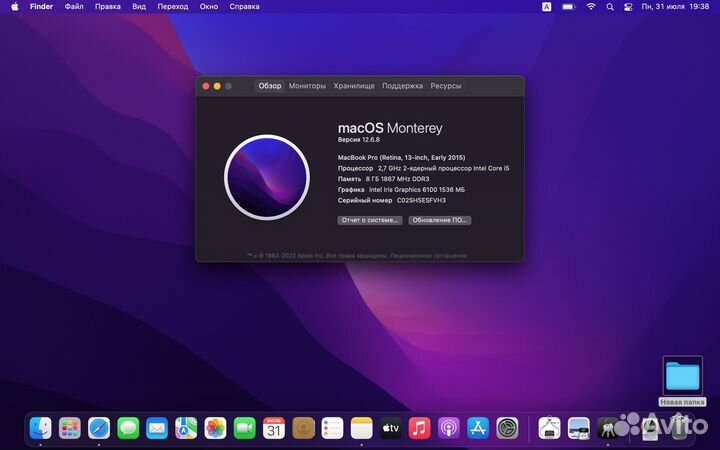Open Contacts from the Dock
Image resolution: width=720 pixels, height=450 pixels.
coord(303,428)
